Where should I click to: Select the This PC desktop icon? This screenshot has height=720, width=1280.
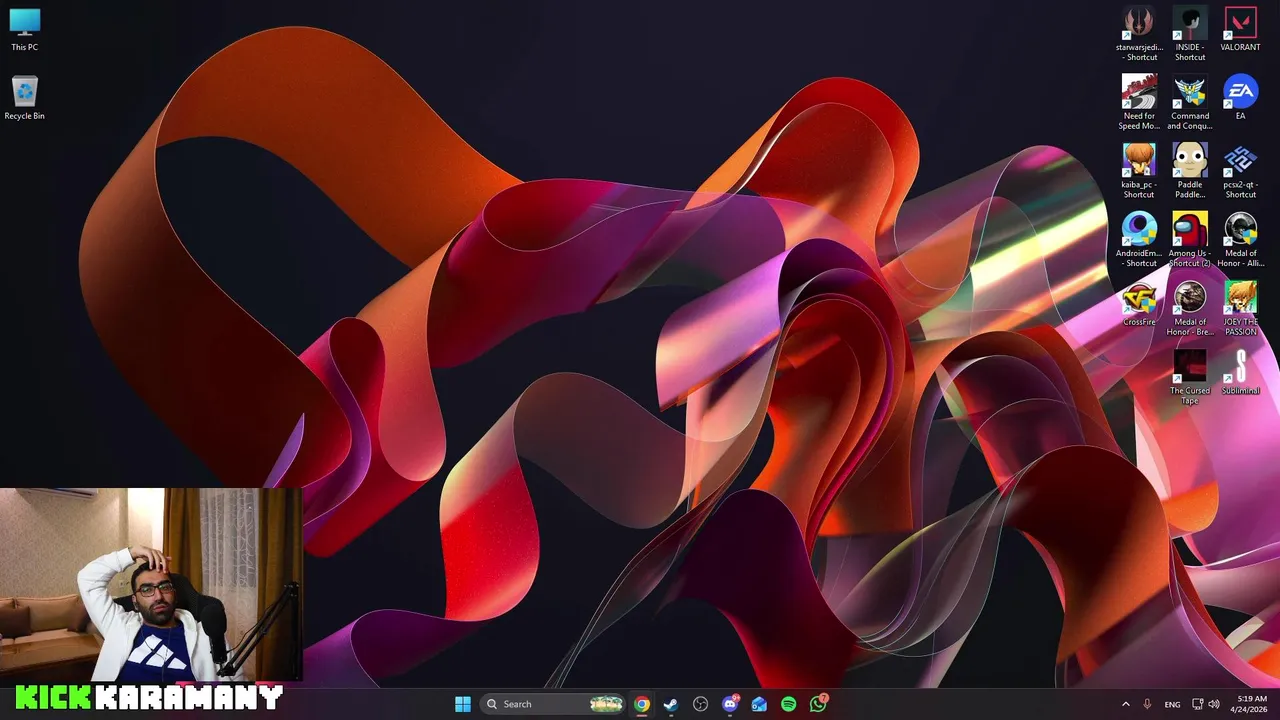point(24,29)
